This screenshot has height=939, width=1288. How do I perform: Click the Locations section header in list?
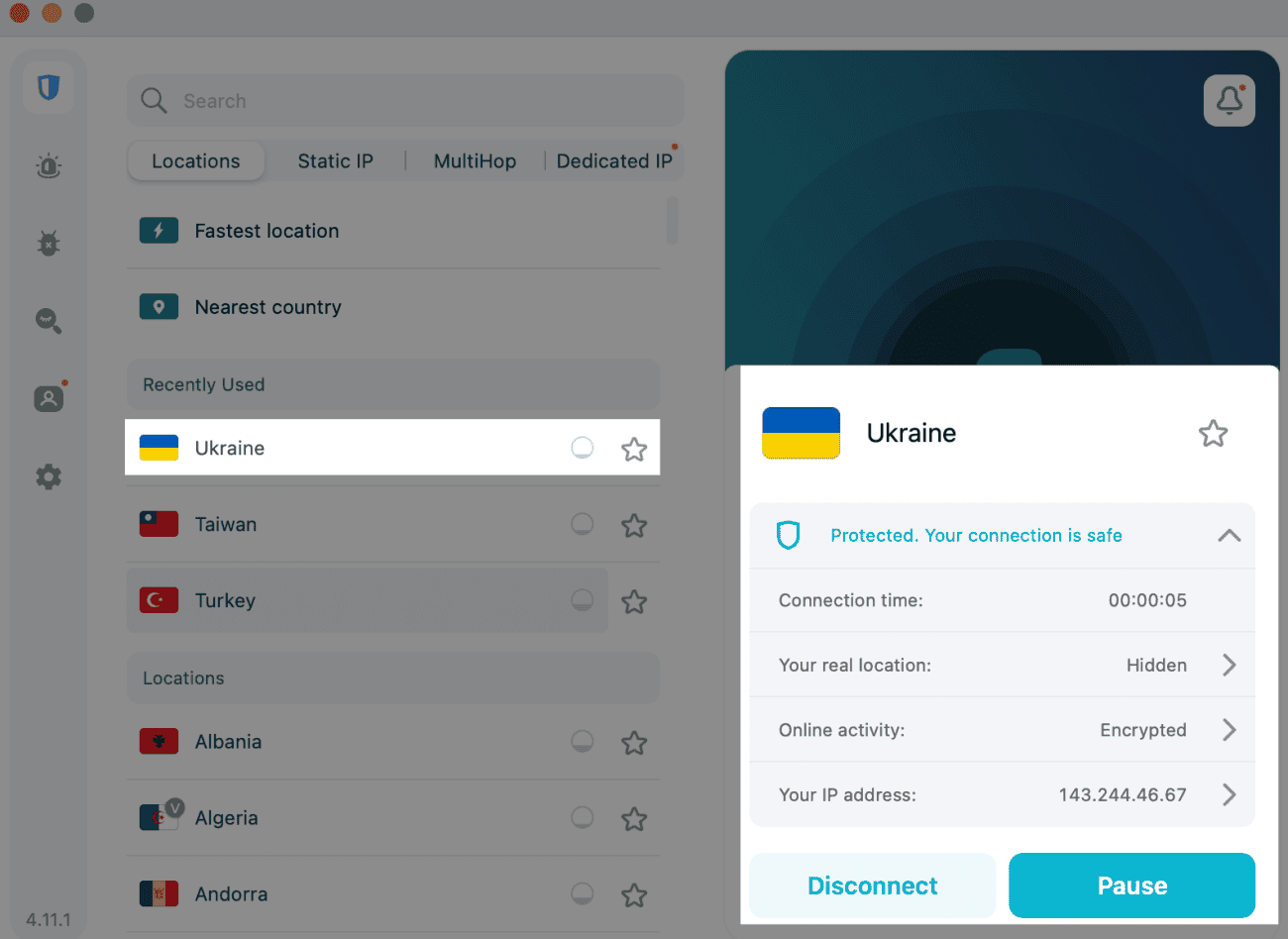393,678
